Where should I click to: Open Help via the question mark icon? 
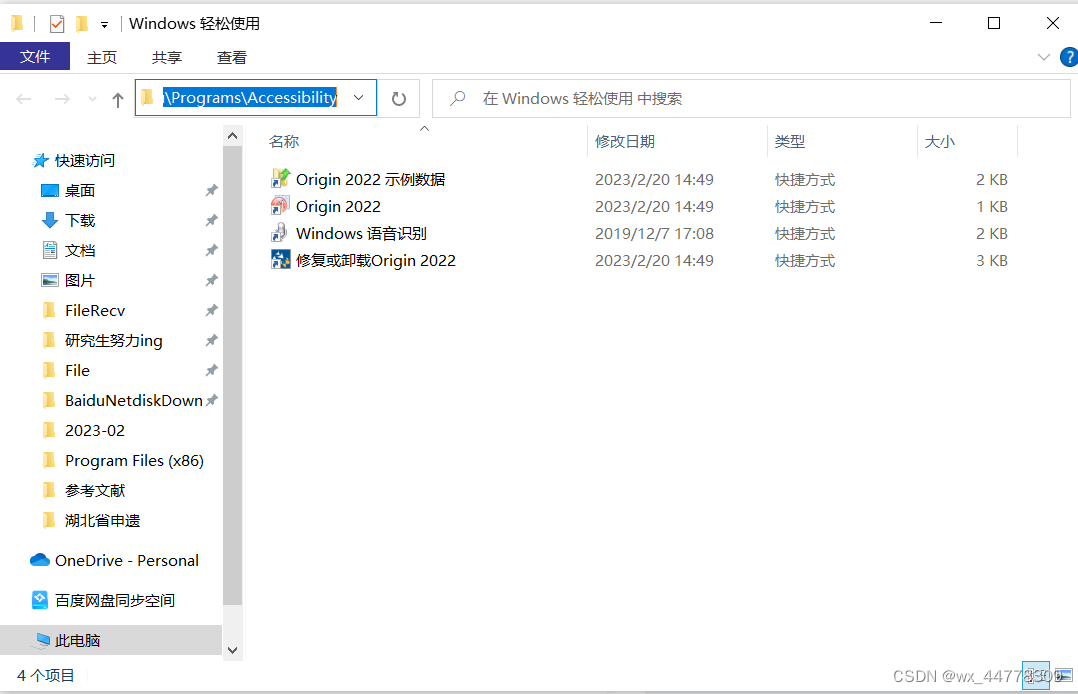1069,57
